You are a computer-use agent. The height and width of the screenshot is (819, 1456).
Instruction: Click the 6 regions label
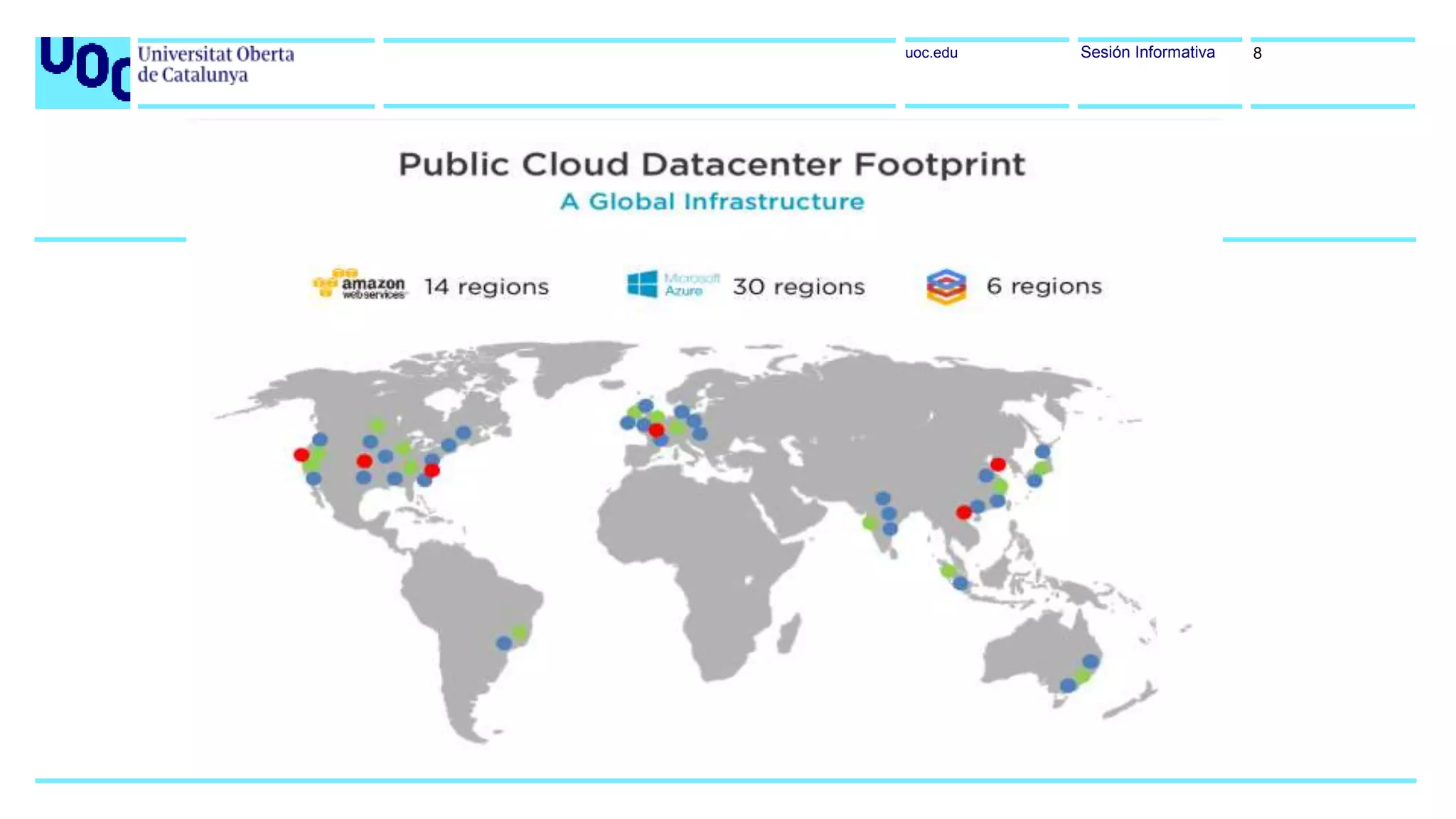pos(1044,286)
